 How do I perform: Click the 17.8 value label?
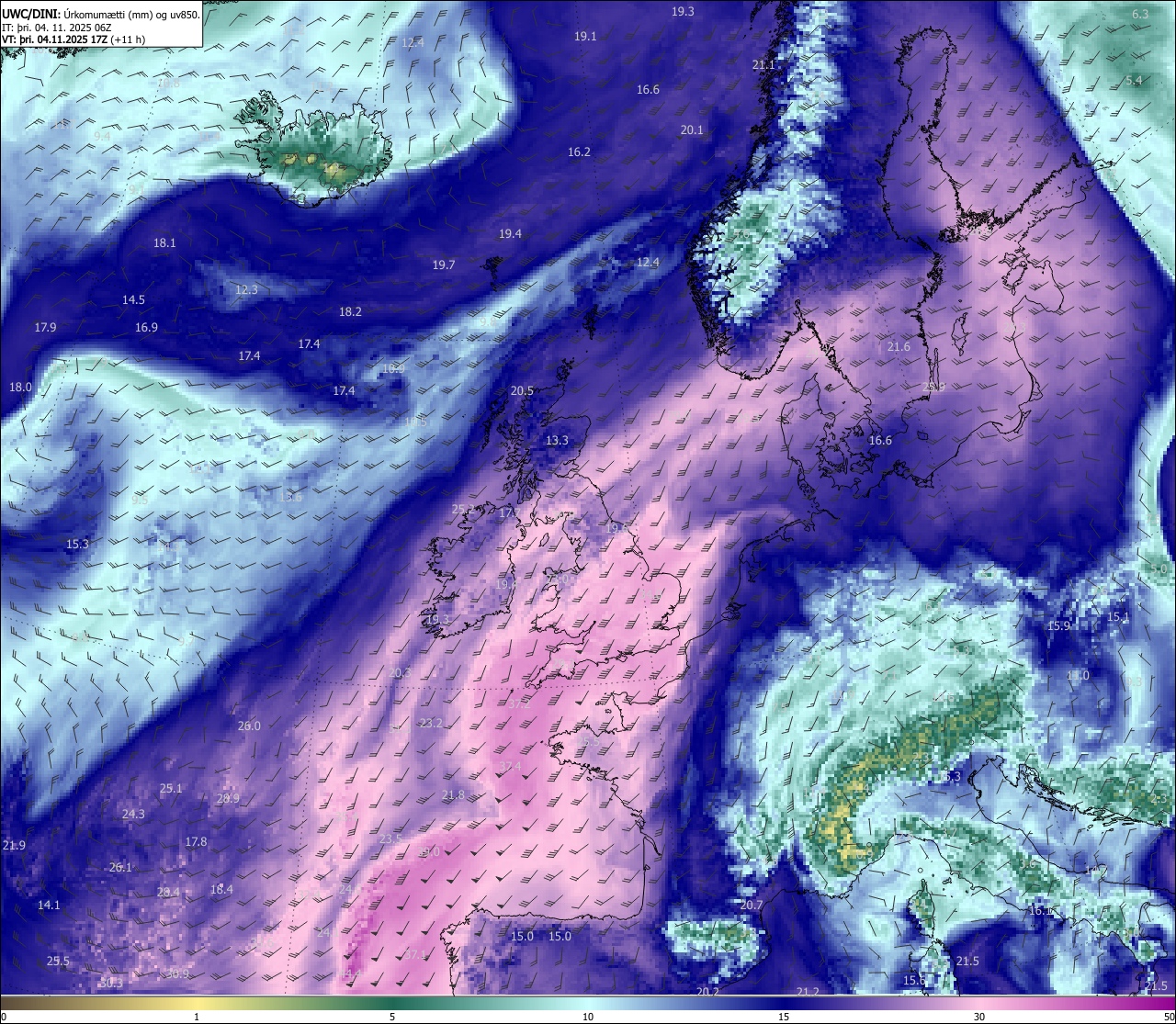(196, 841)
